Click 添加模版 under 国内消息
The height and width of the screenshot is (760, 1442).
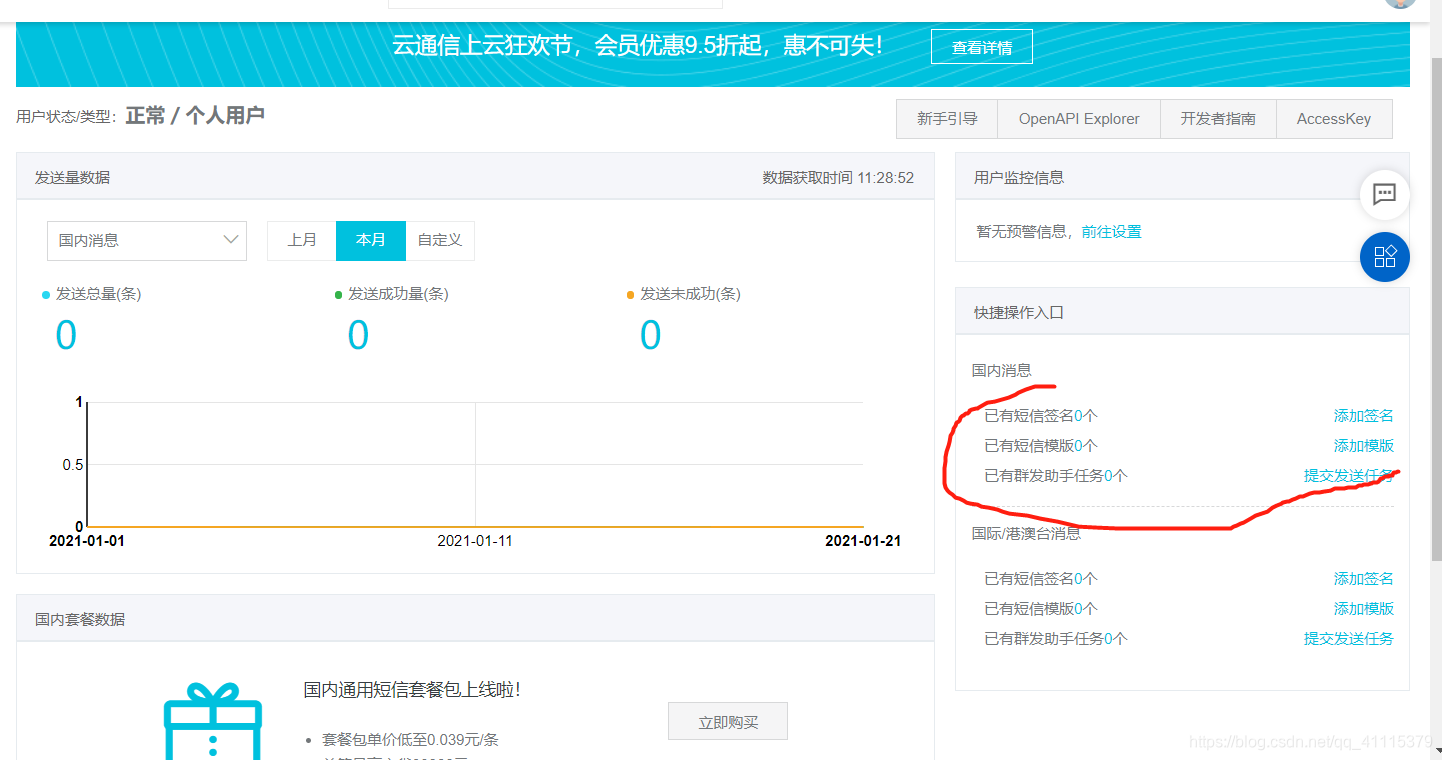coord(1363,446)
